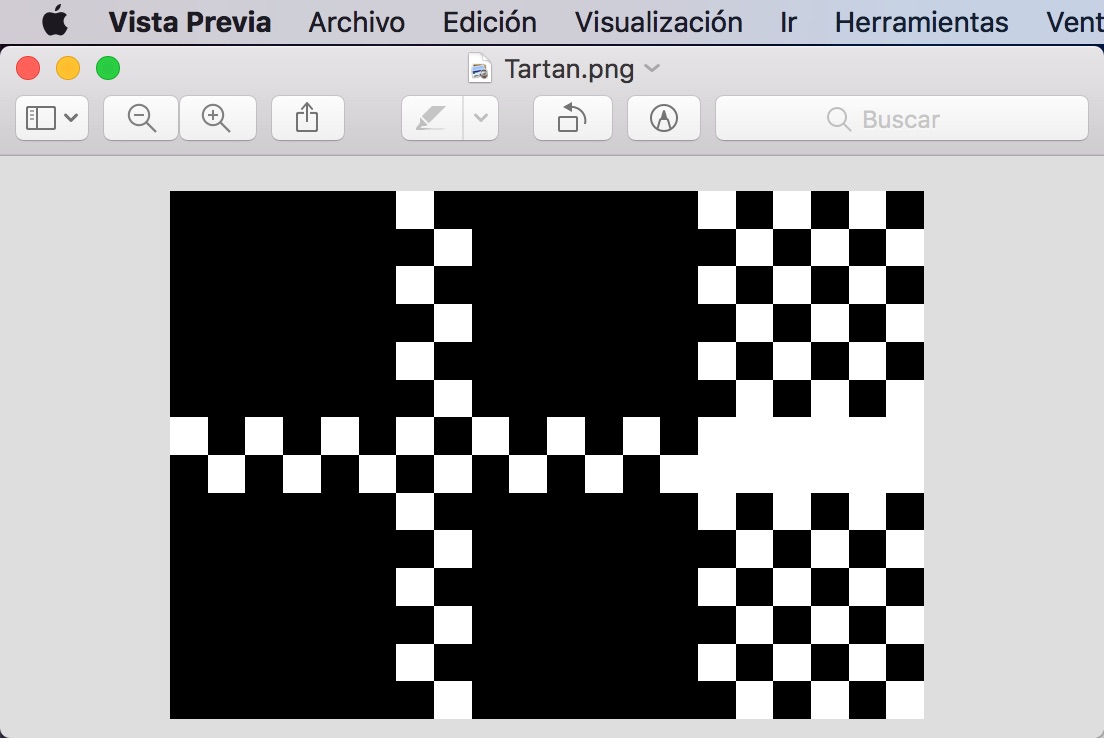Open the Ir menu
The height and width of the screenshot is (738, 1104).
[787, 21]
